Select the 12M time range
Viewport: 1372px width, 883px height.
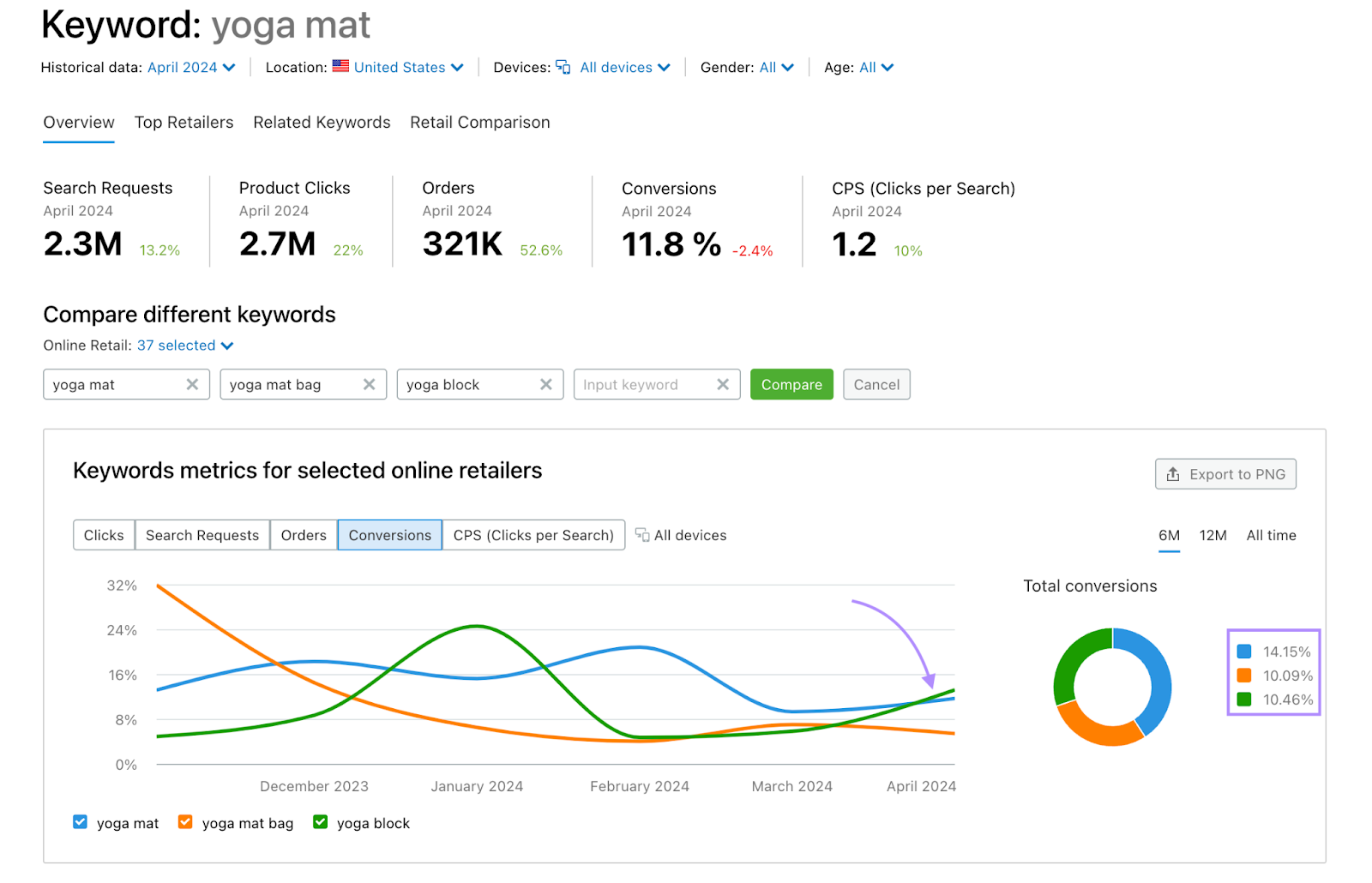pyautogui.click(x=1213, y=535)
